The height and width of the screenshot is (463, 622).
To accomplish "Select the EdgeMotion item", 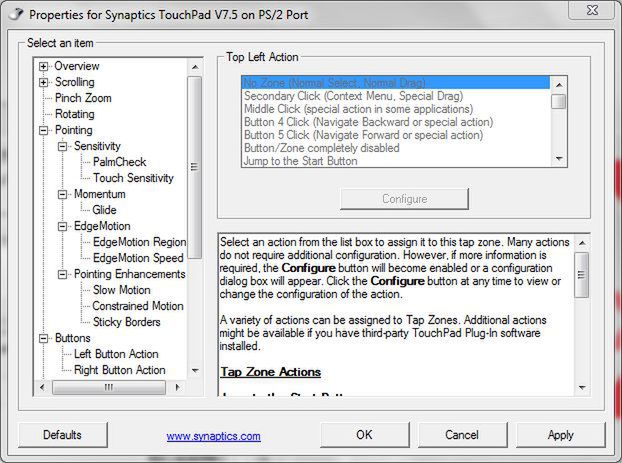I will click(102, 226).
